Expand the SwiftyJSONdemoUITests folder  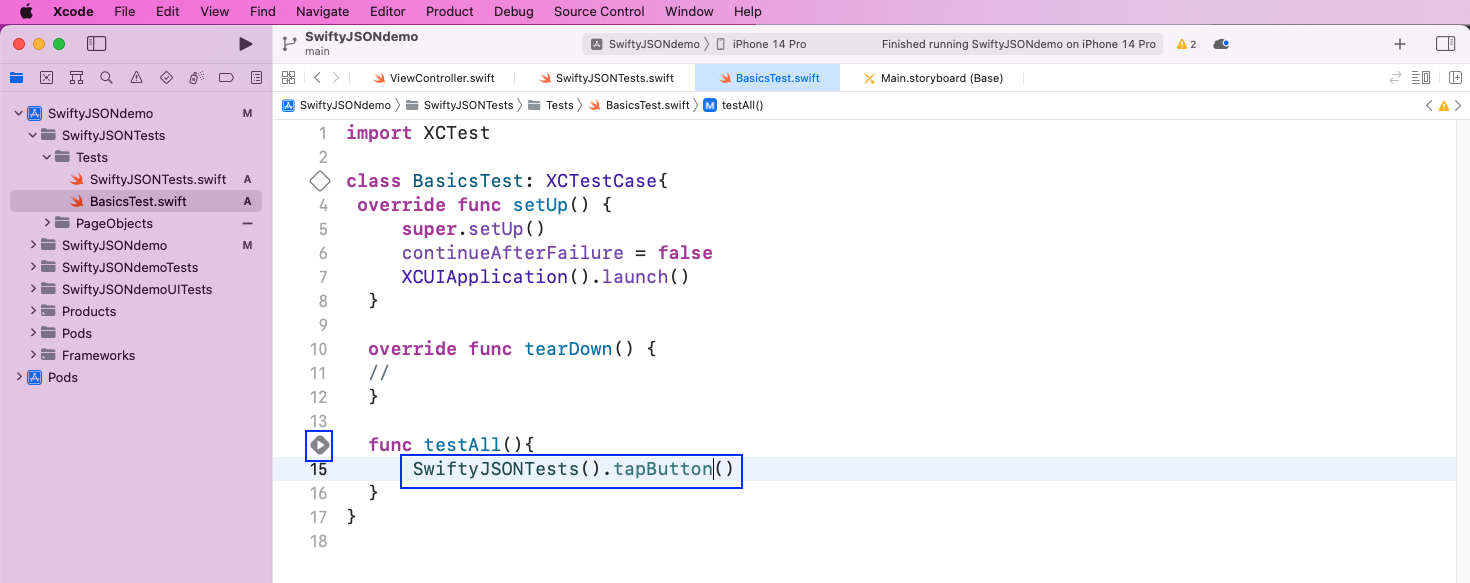click(33, 289)
